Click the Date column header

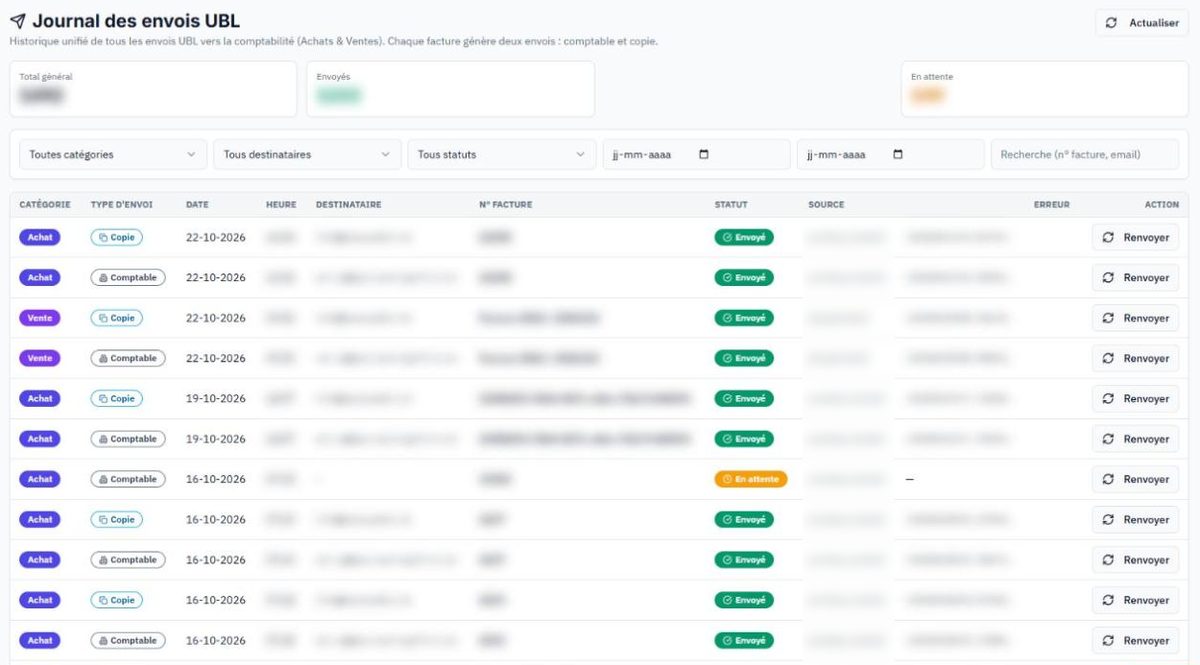[x=197, y=205]
